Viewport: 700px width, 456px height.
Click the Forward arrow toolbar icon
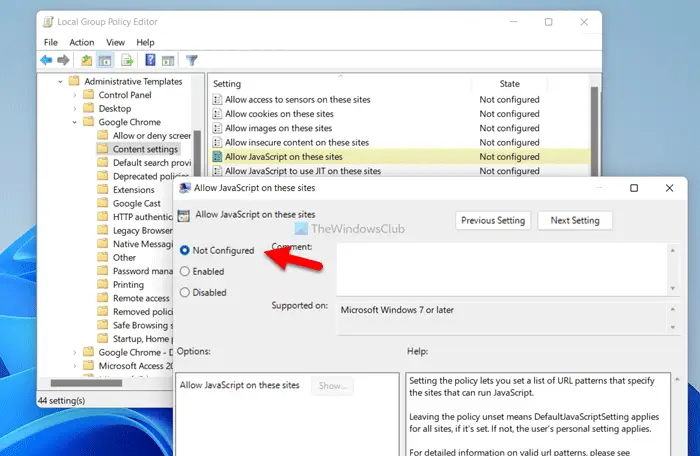click(x=63, y=60)
